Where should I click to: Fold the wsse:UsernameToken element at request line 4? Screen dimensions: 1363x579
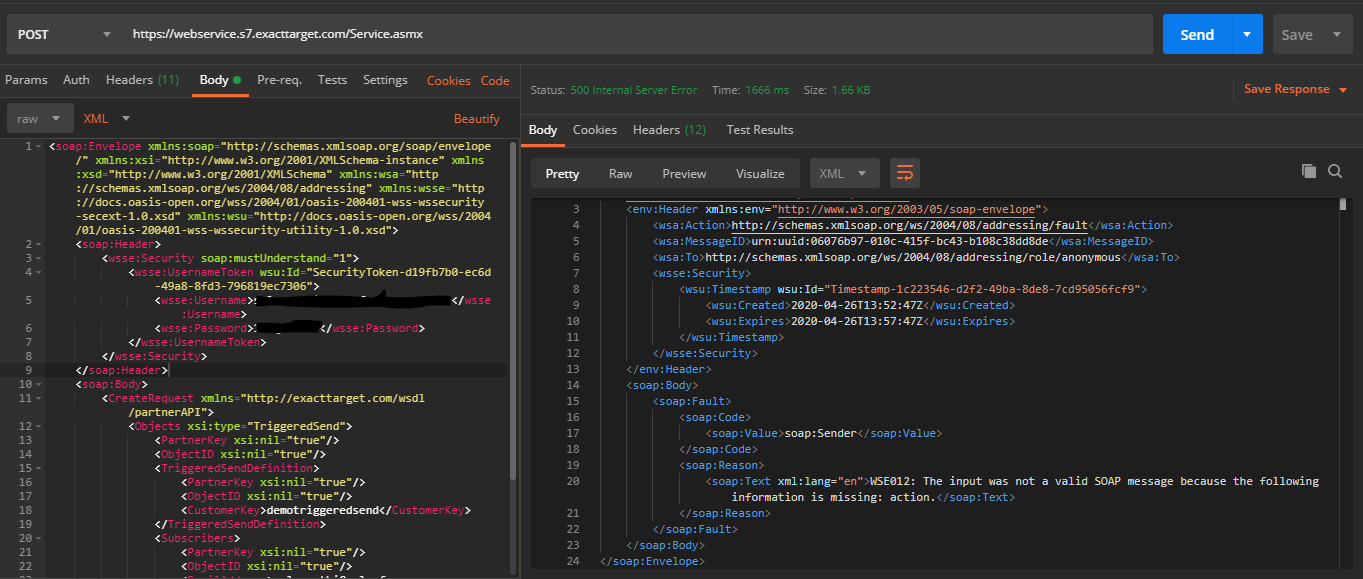point(41,272)
